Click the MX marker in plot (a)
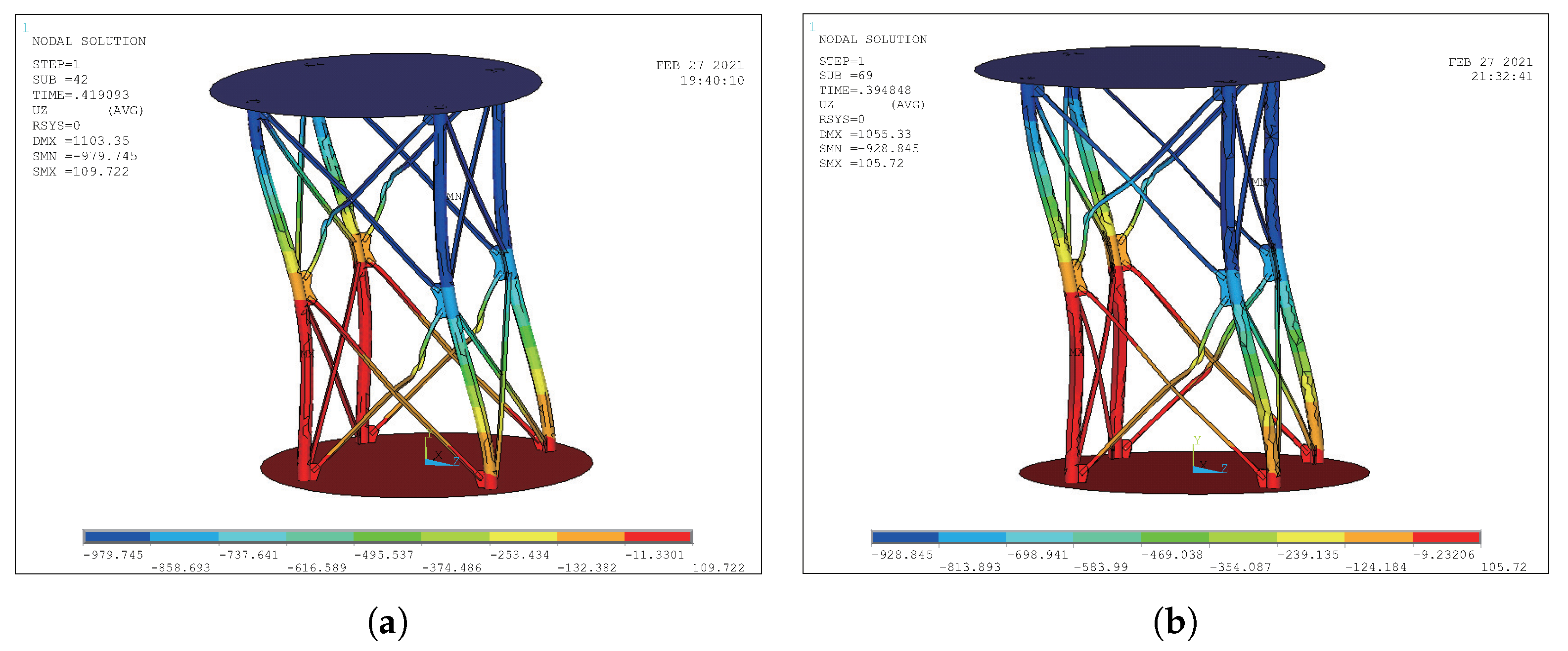The width and height of the screenshot is (1568, 651). (x=308, y=353)
